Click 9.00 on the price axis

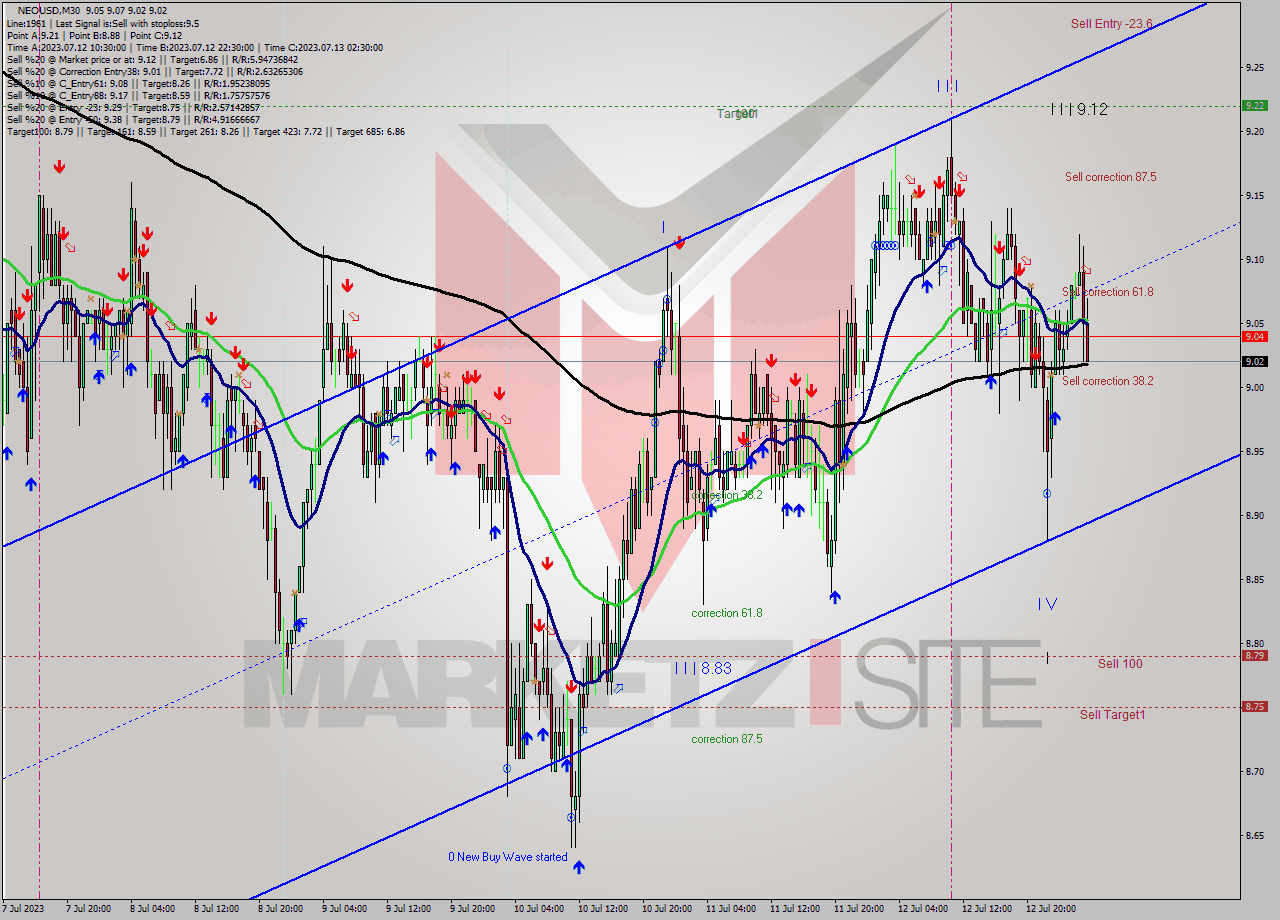point(1256,387)
